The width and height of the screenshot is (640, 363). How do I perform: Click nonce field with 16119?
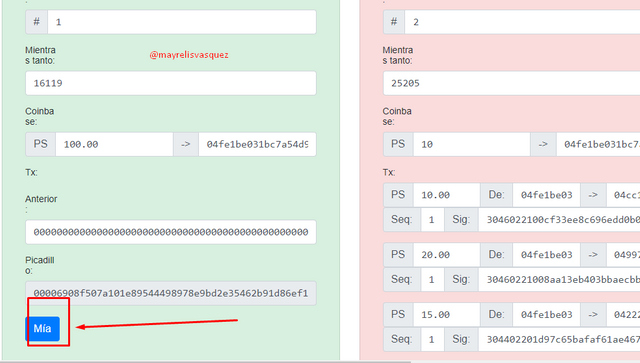coord(171,83)
